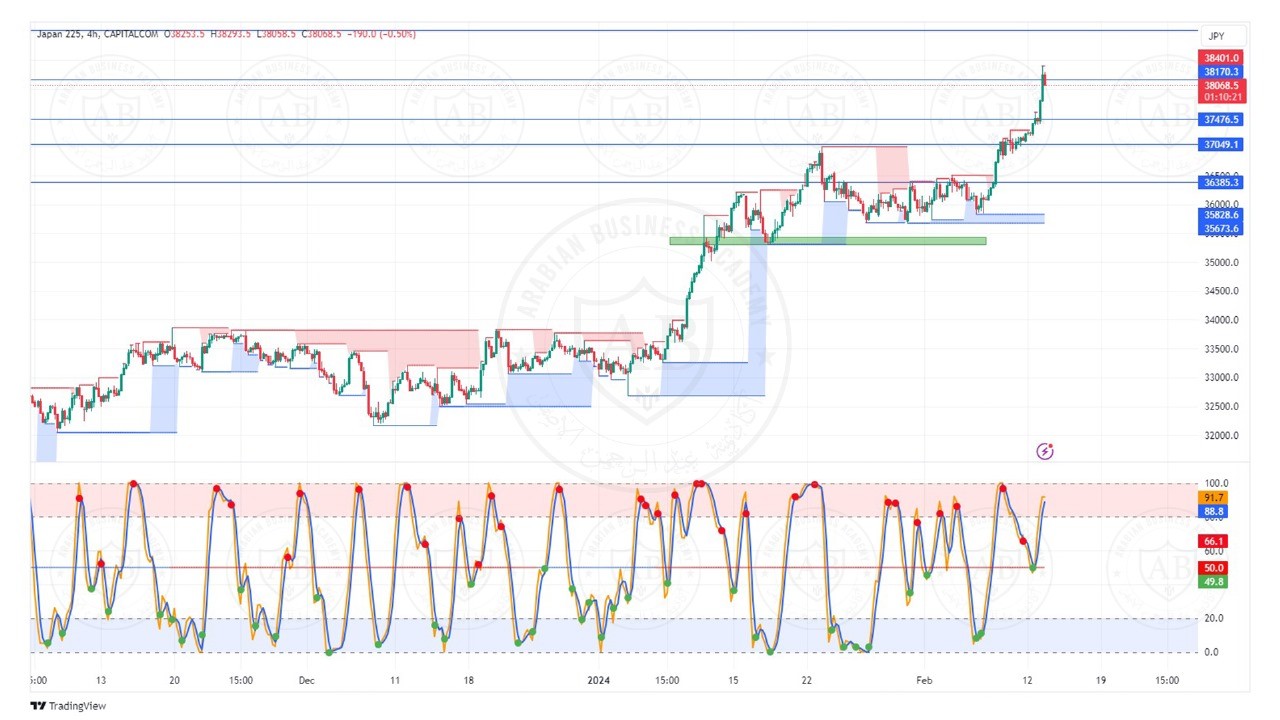Select the 37476.5 horizontal line label
1280x720 pixels.
coord(1221,120)
